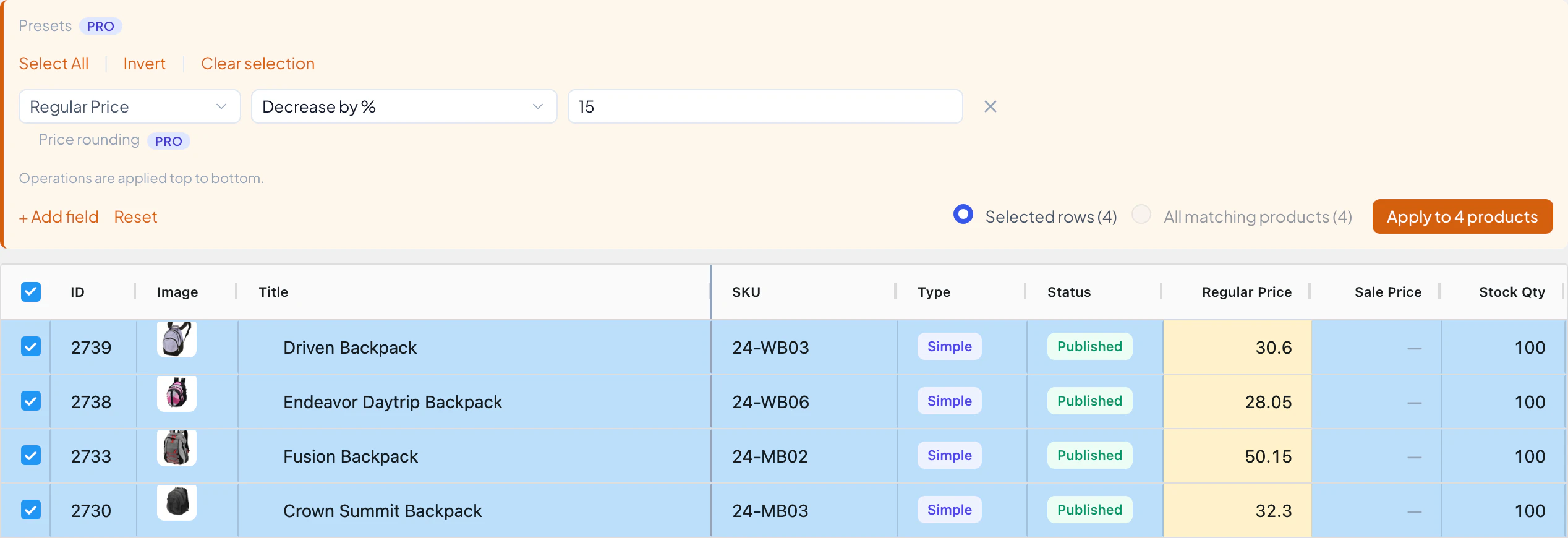Sort by the Sale Price column header
This screenshot has height=538, width=1568.
coord(1388,292)
